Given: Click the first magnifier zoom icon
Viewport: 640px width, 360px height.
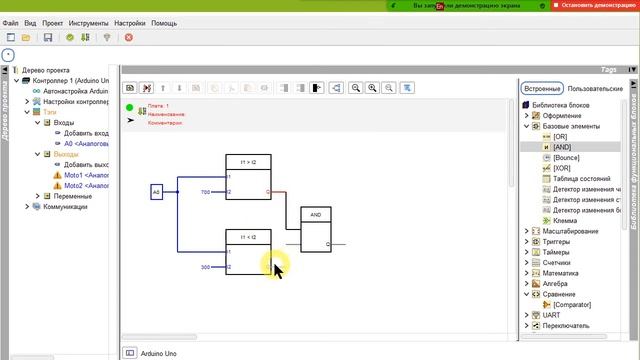Looking at the screenshot, I should (x=356, y=88).
